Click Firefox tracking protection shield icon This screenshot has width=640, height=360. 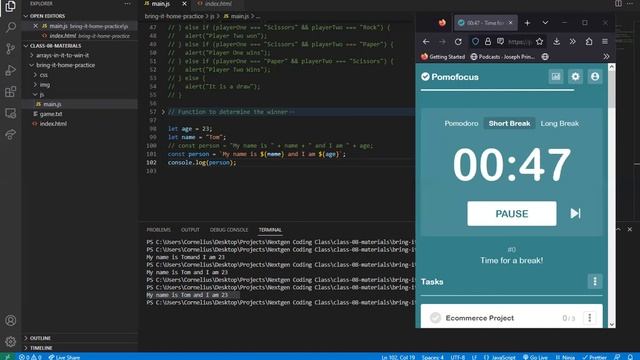tap(476, 42)
